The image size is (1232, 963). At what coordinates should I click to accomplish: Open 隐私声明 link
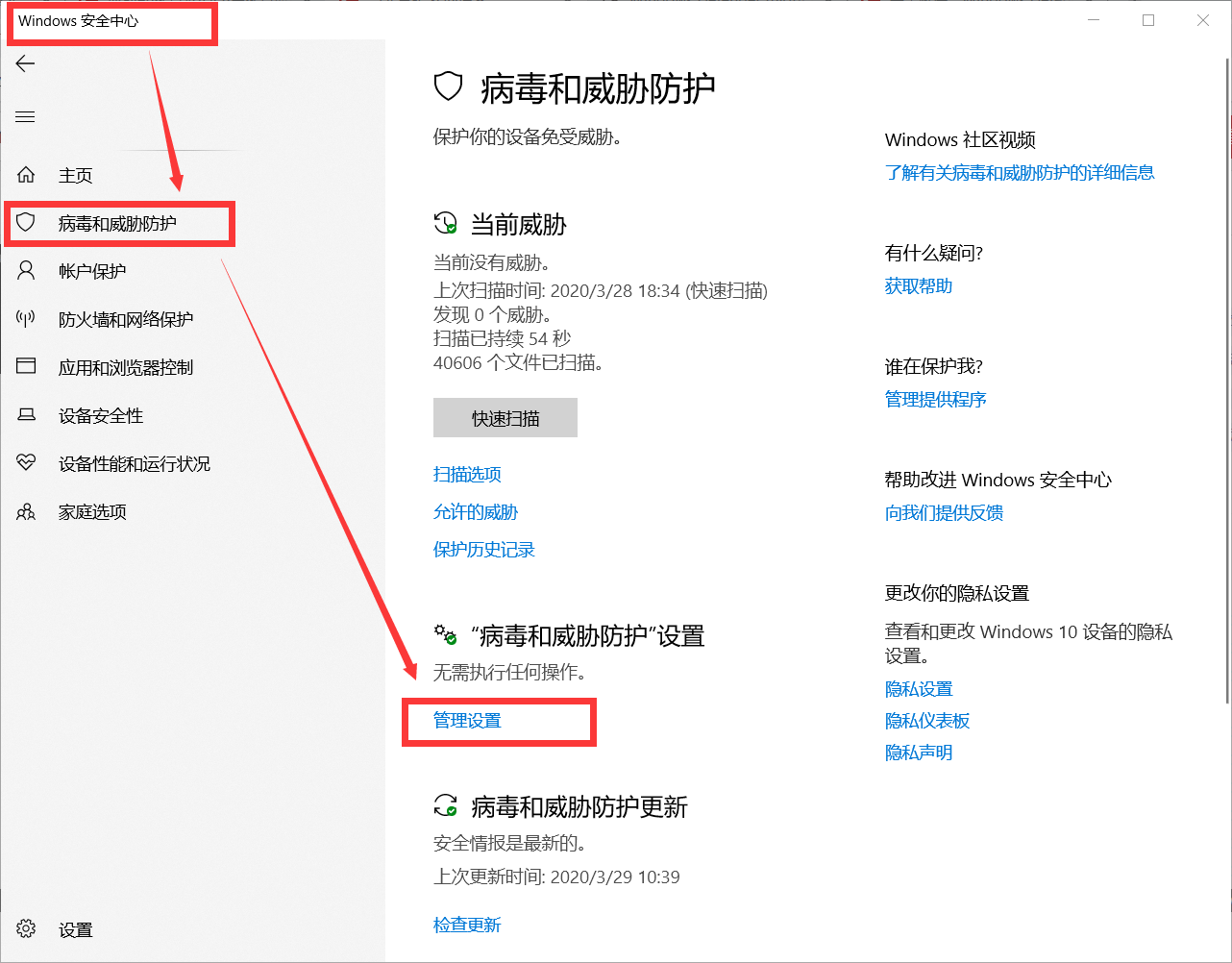point(919,752)
